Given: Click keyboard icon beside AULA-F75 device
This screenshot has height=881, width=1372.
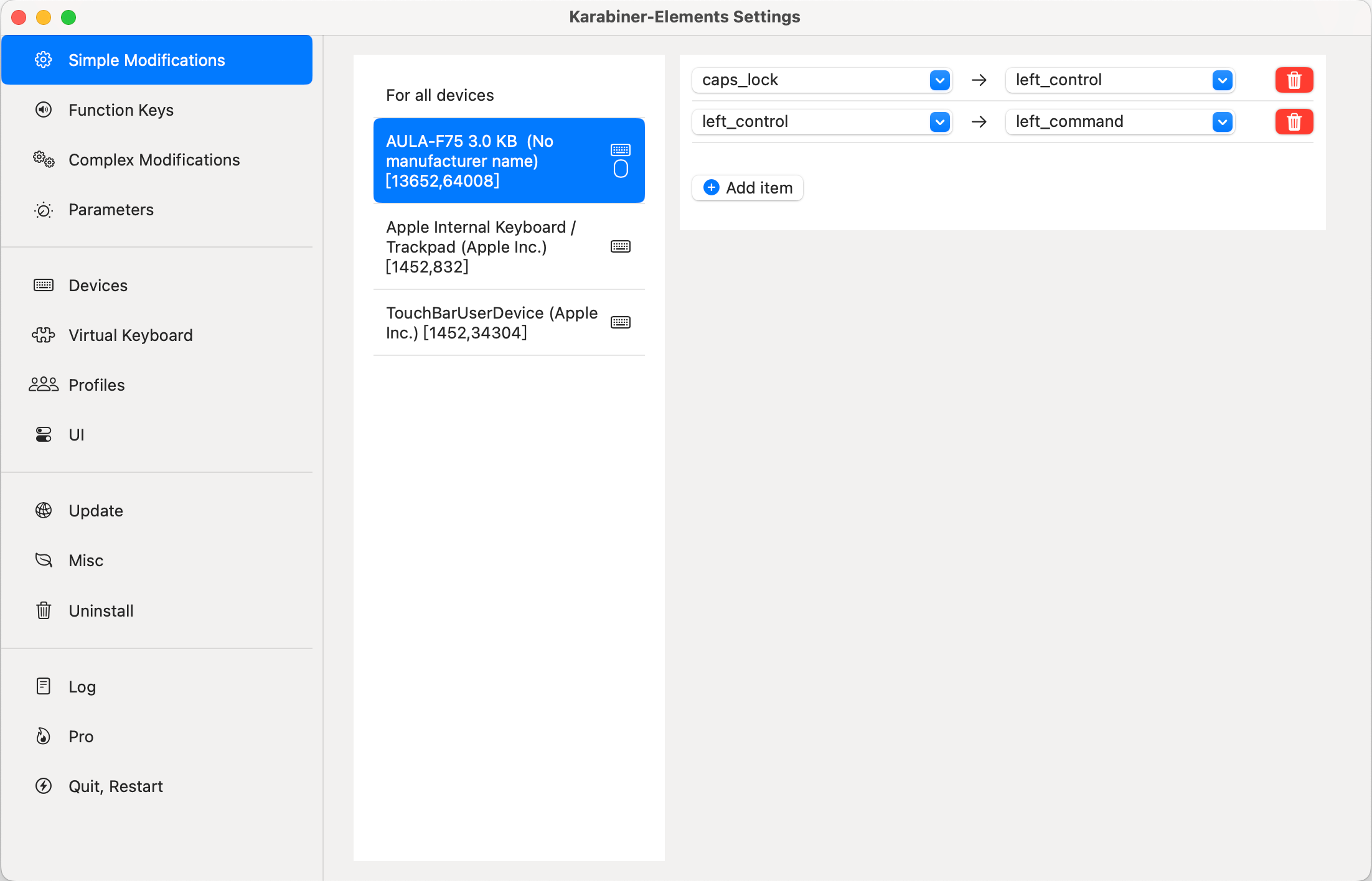Looking at the screenshot, I should [x=621, y=150].
